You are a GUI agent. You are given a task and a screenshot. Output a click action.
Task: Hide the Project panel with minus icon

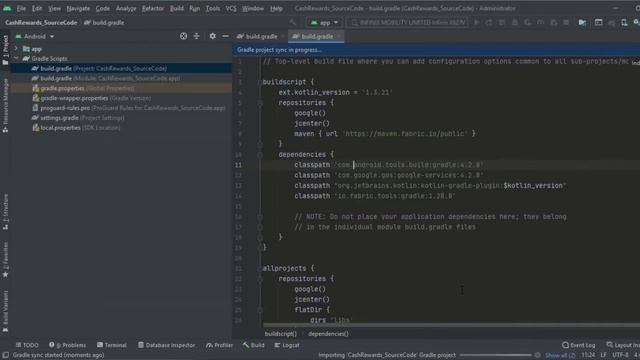click(x=225, y=36)
